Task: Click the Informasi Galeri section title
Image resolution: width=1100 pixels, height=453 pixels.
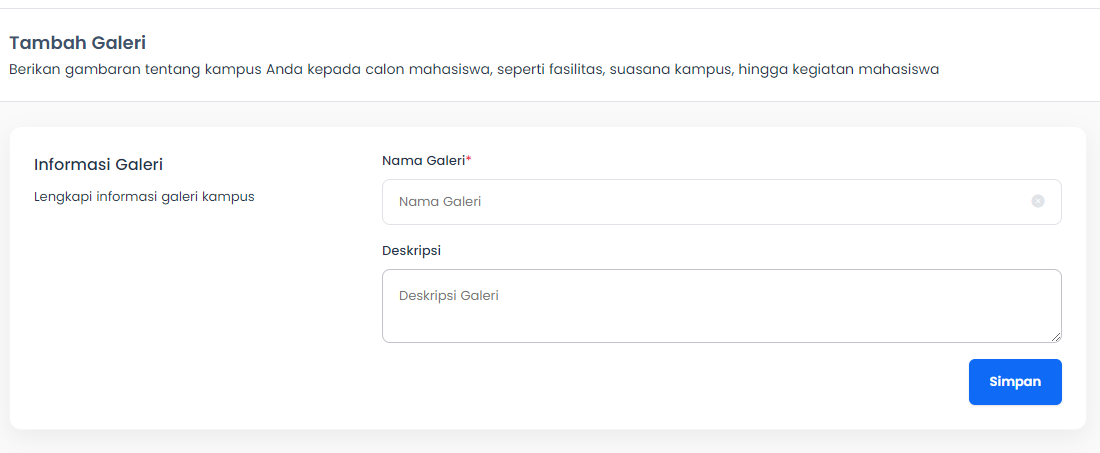Action: pyautogui.click(x=98, y=165)
